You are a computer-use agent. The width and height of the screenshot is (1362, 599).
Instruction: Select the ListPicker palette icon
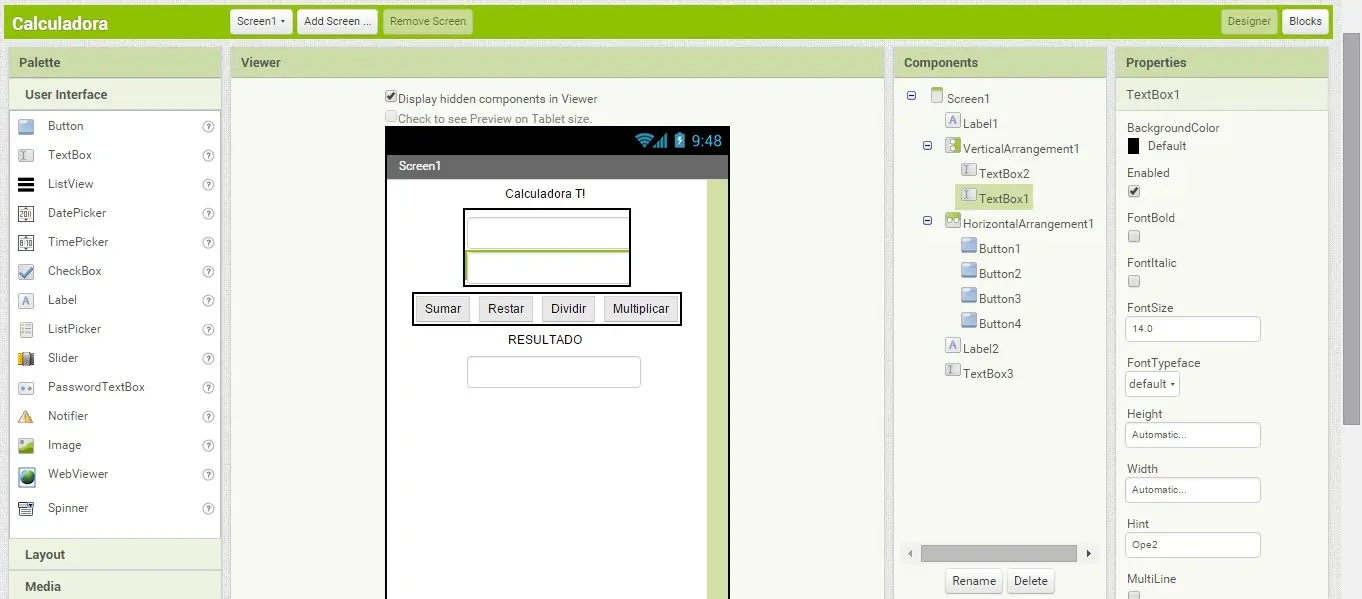(x=27, y=329)
